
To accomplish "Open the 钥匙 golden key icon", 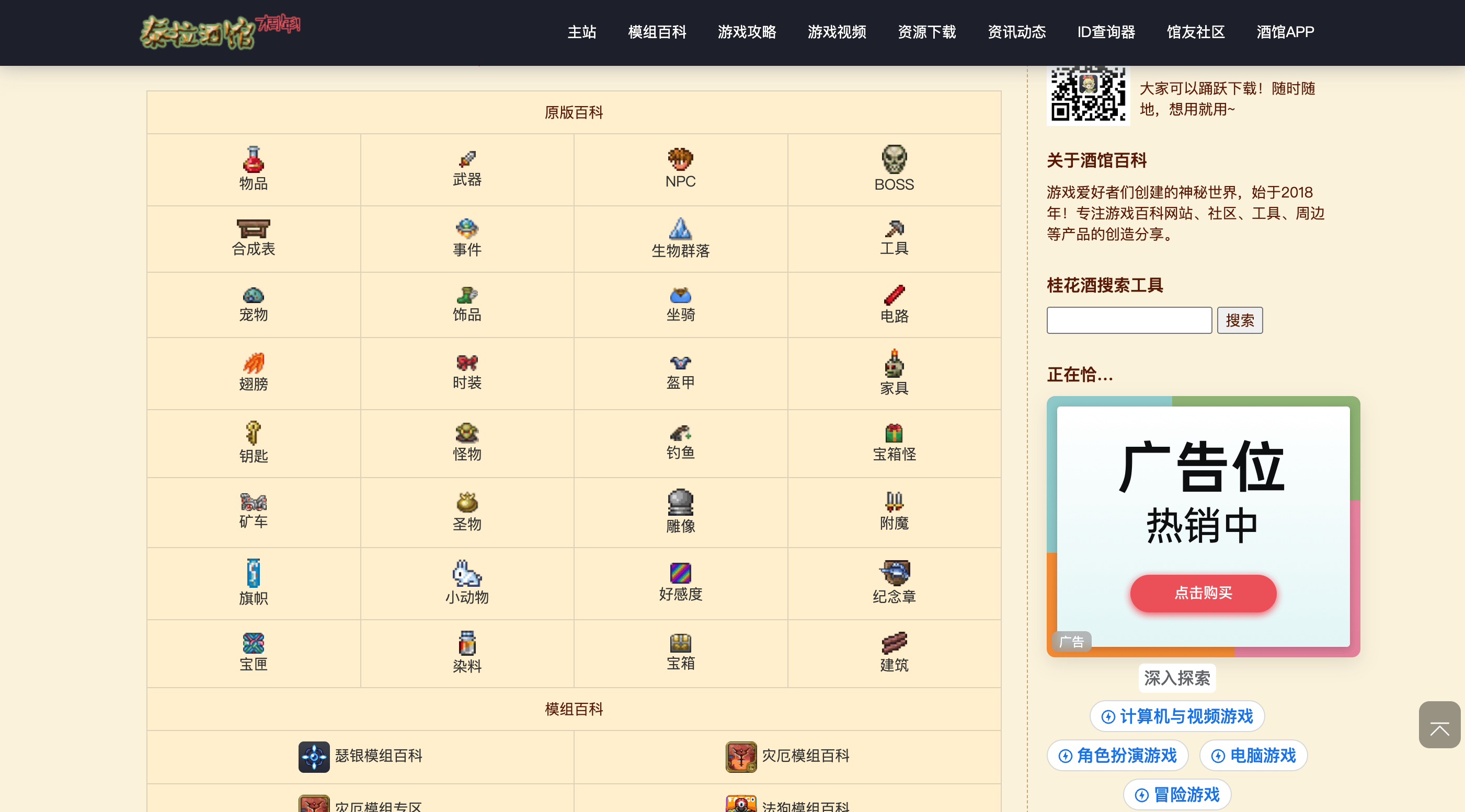I will [x=253, y=433].
